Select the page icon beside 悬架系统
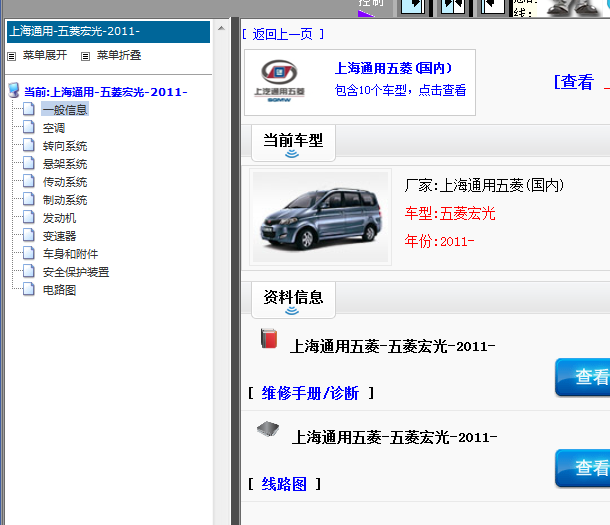The image size is (610, 525). coord(28,163)
